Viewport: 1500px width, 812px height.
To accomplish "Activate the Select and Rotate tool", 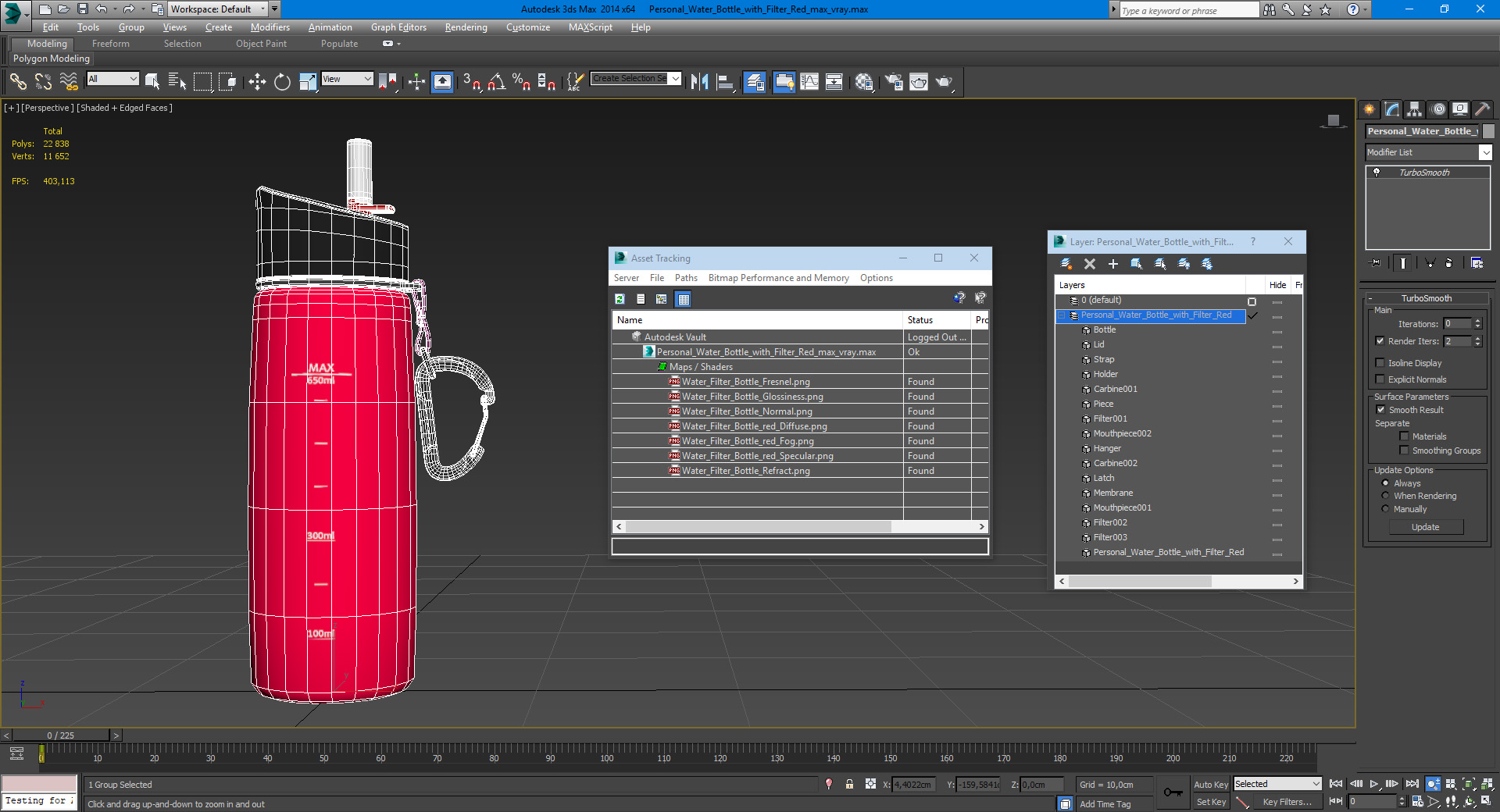I will (x=282, y=81).
